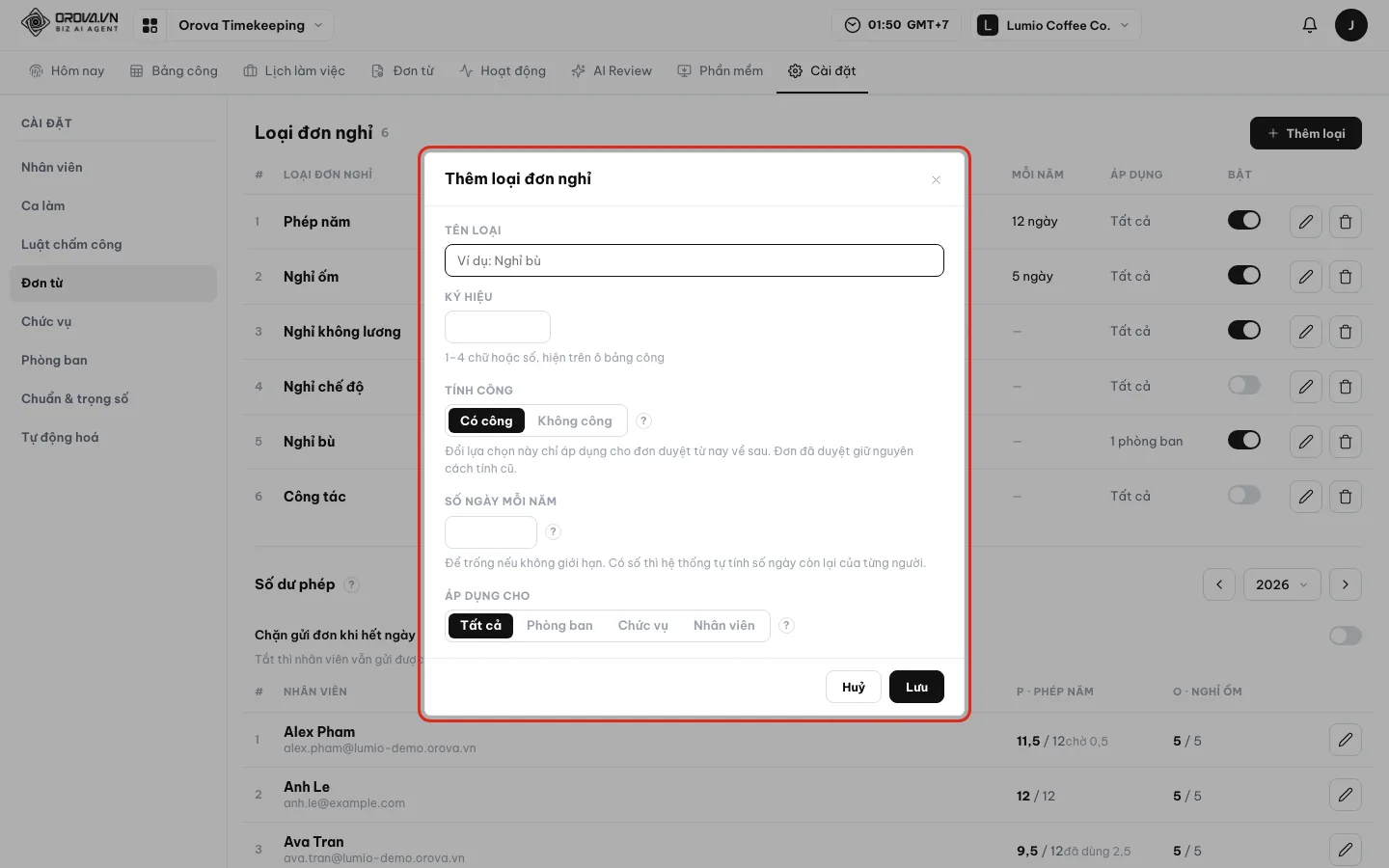Open the 01:50 GMT+7 clock button
Screen dimensions: 1389x868
pos(896,25)
